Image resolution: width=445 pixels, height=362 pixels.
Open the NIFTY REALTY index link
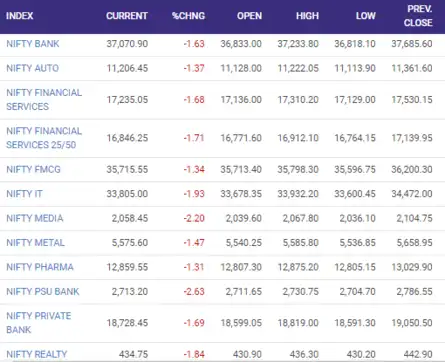coord(37,354)
